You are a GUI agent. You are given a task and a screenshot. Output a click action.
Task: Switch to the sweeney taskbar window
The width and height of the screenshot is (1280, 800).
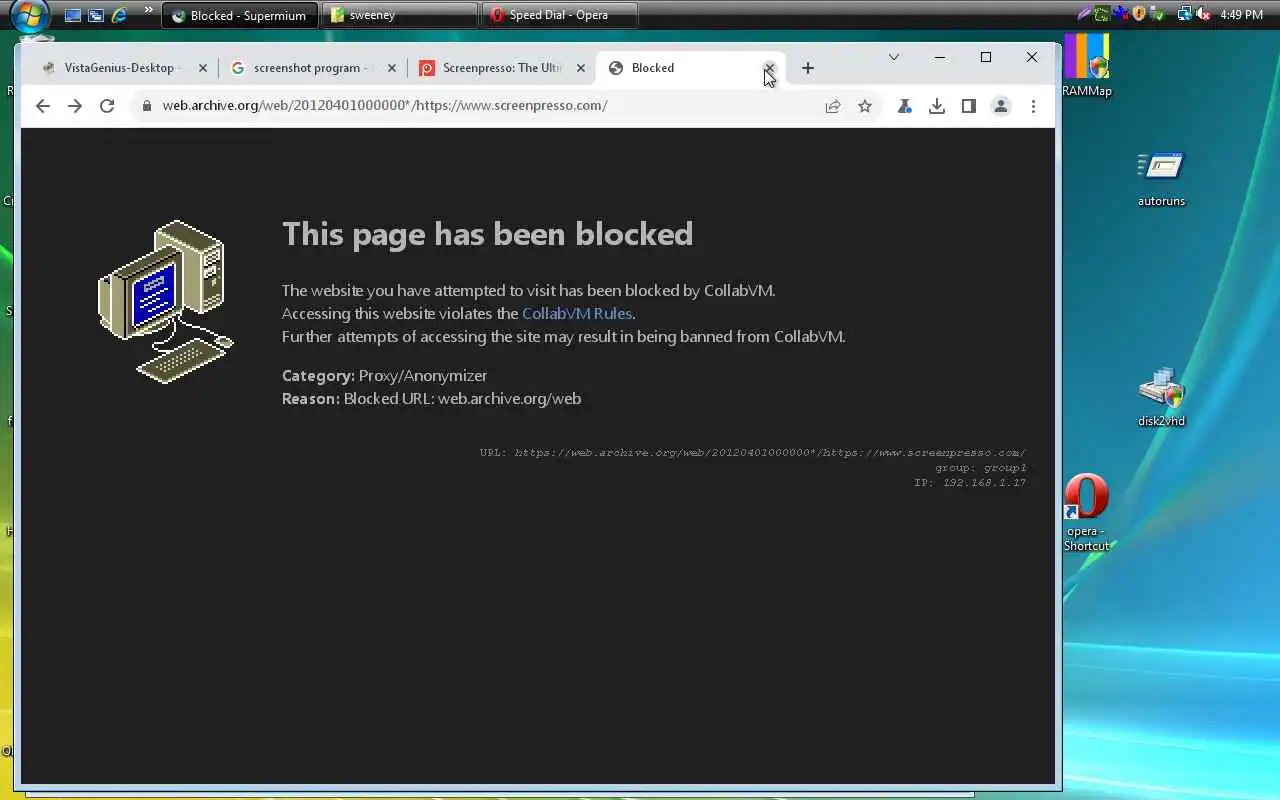pyautogui.click(x=400, y=15)
